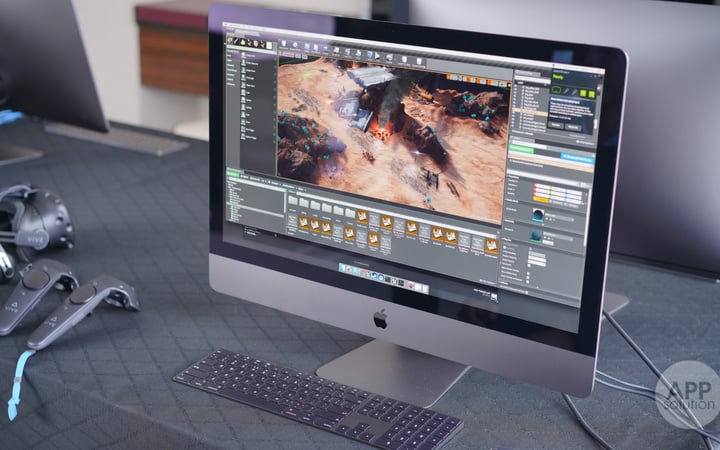
Task: Click the headset status icon in SteamVR window
Action: tap(556, 90)
